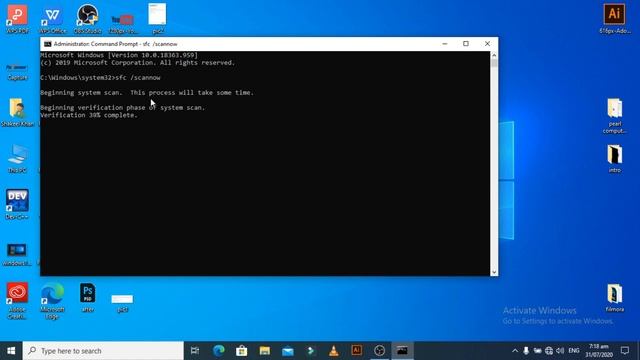Open the WPS Office desktop shortcut
The image size is (640, 360).
[x=52, y=18]
